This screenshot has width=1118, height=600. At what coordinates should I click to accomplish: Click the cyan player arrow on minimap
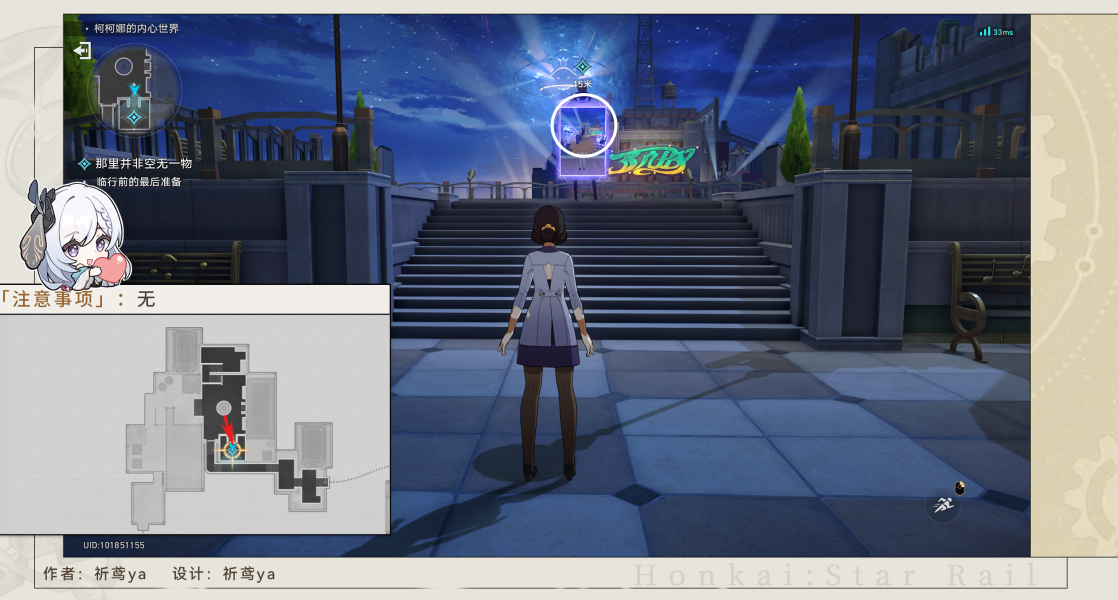[x=134, y=90]
